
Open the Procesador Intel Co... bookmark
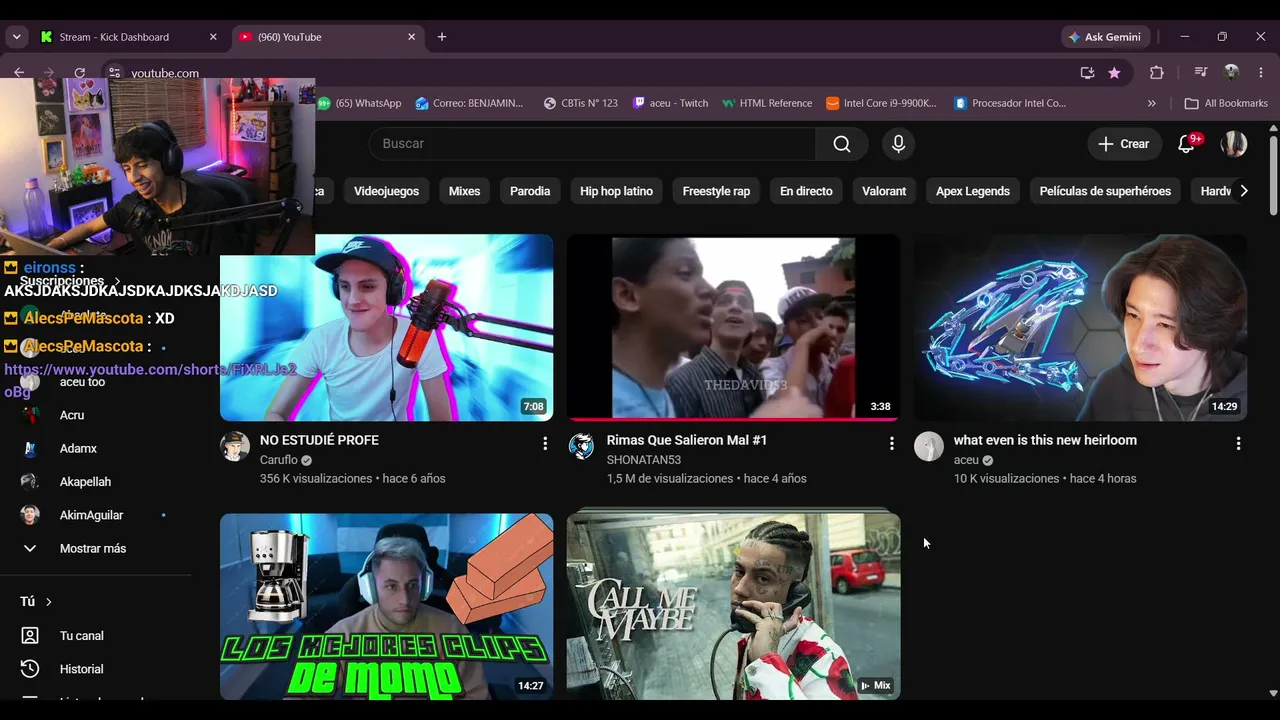[x=1010, y=103]
